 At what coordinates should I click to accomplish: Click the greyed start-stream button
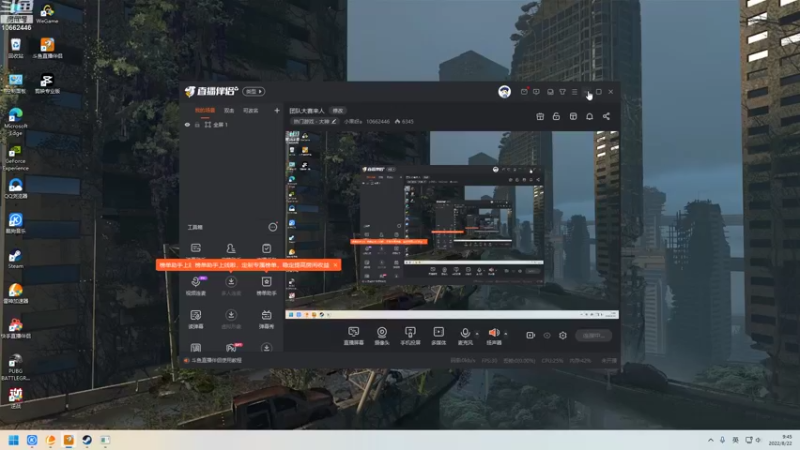(593, 335)
